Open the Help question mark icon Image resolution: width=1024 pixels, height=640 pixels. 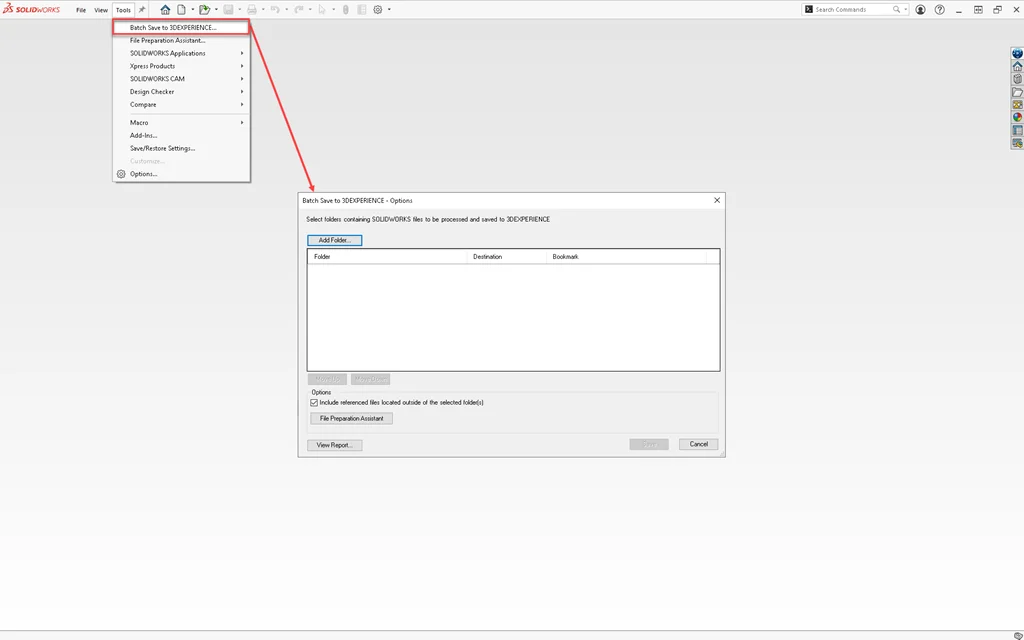[939, 10]
